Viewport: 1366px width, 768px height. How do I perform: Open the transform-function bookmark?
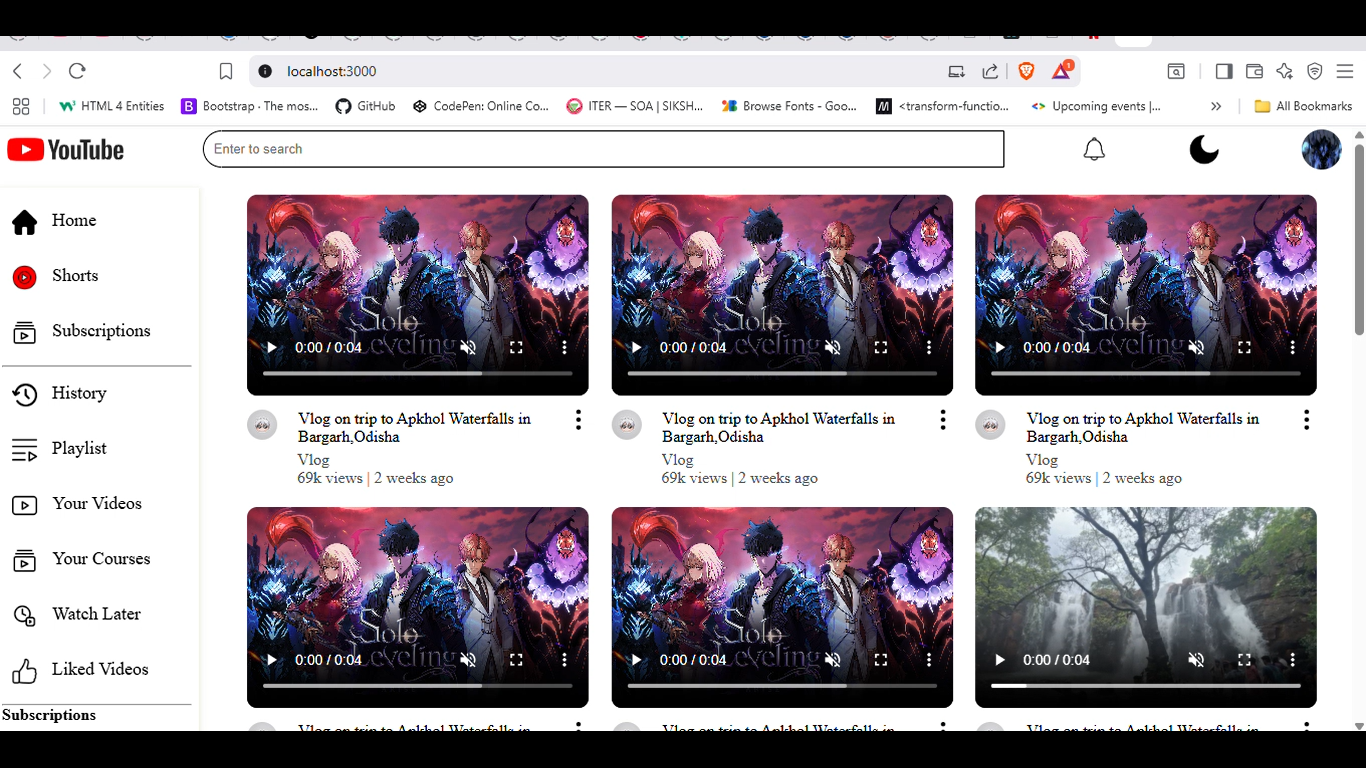coord(943,106)
